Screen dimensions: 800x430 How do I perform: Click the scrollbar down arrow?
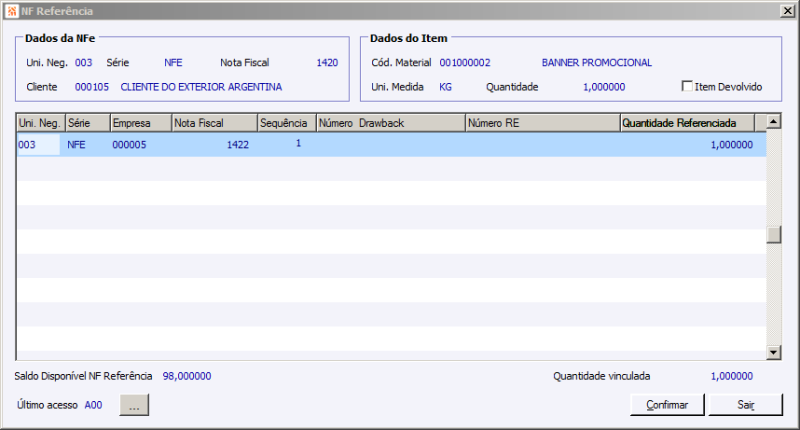click(773, 352)
